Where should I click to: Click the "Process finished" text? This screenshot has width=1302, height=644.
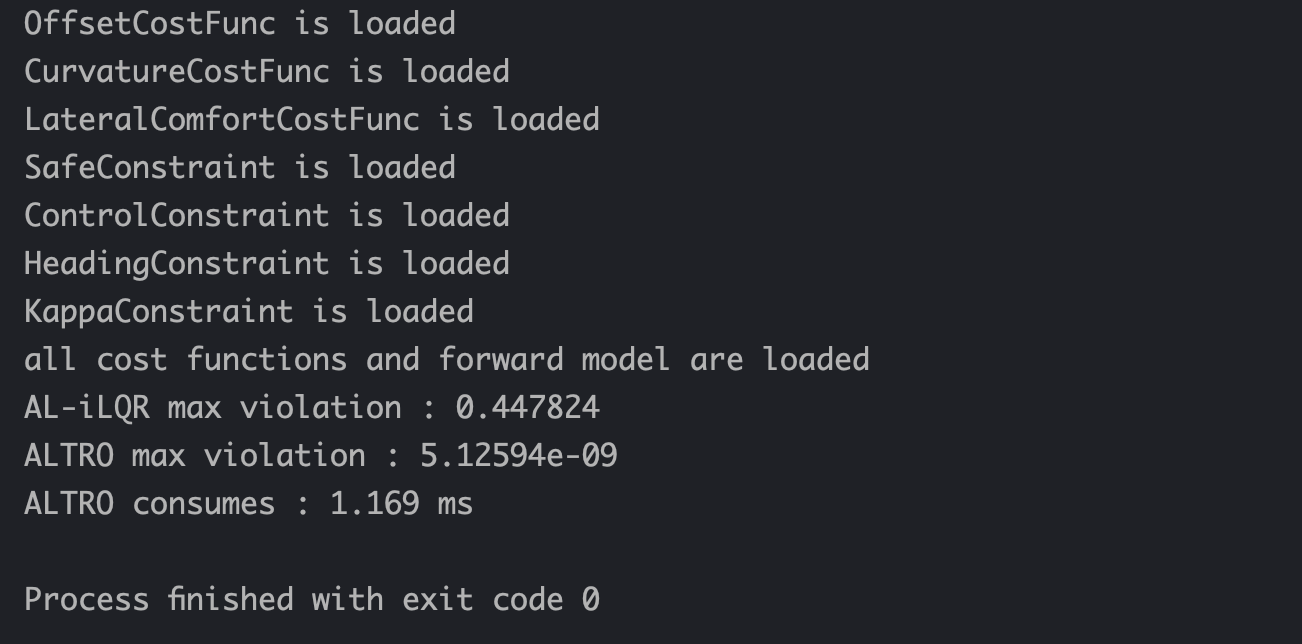(159, 599)
